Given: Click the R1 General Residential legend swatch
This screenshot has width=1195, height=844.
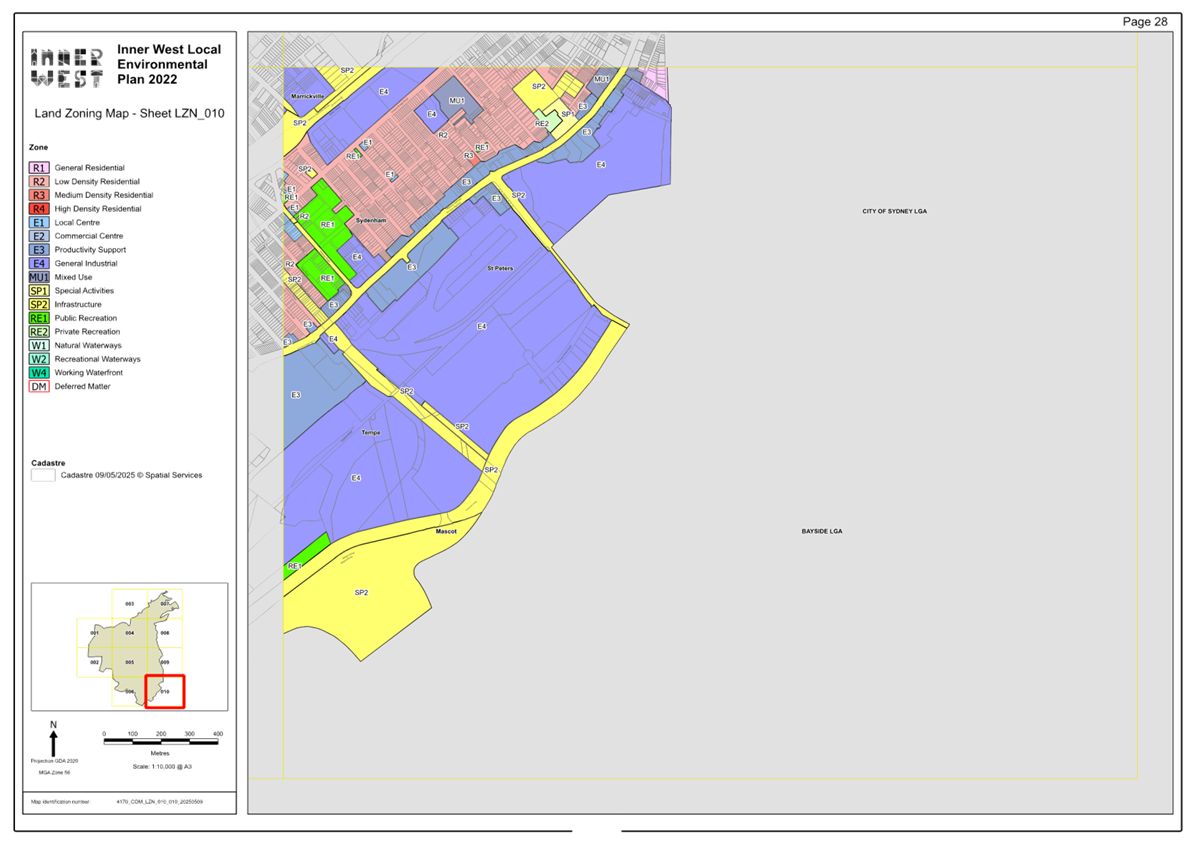Looking at the screenshot, I should tap(39, 168).
